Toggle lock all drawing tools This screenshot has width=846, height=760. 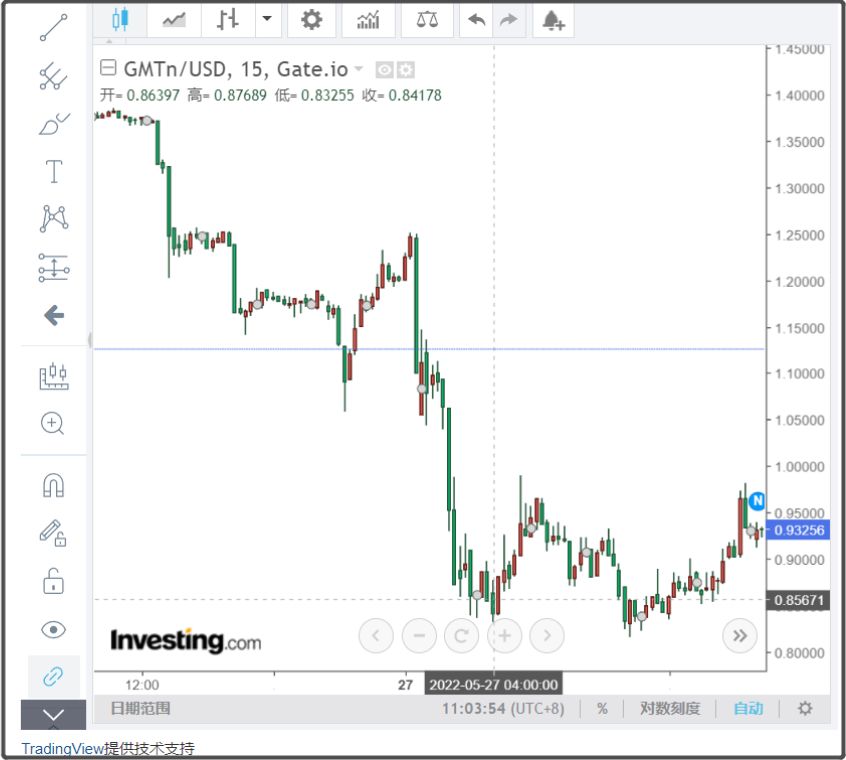click(53, 581)
